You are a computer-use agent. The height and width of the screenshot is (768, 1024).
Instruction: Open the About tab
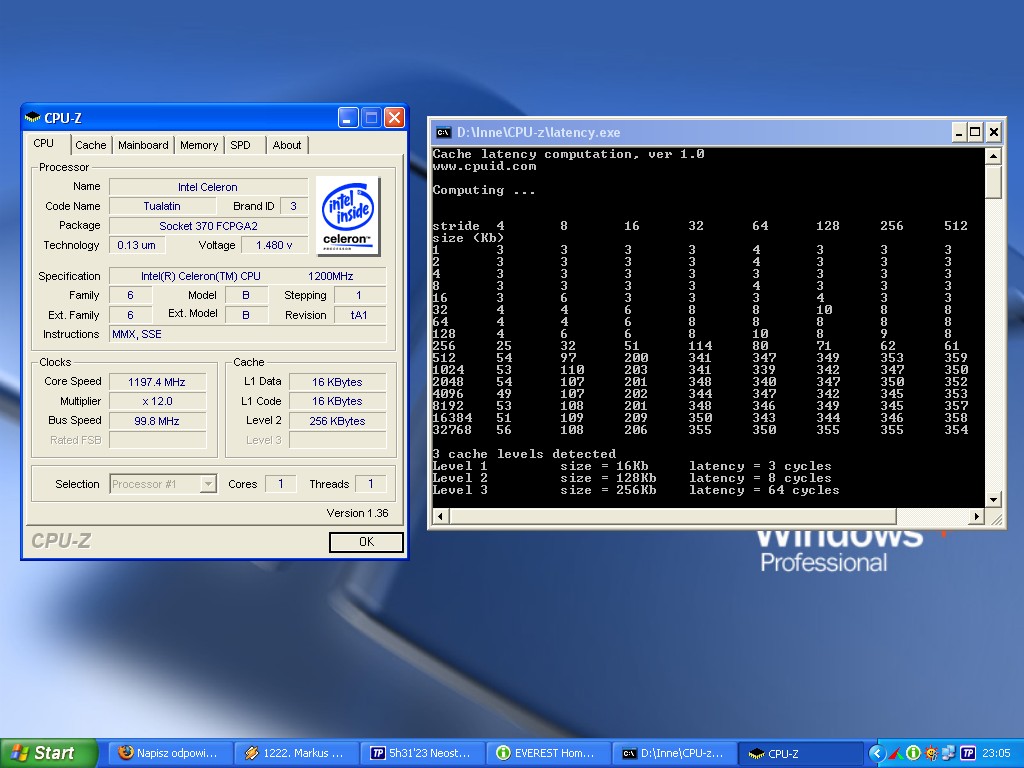coord(287,145)
